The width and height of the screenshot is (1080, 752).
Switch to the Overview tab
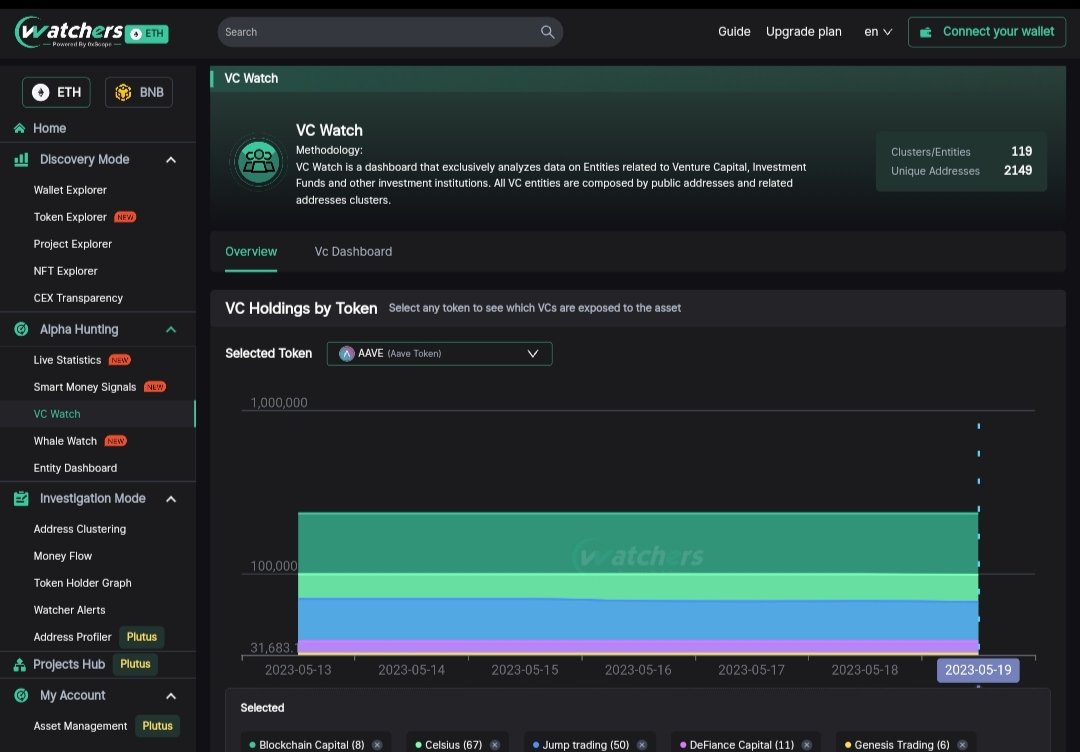(251, 251)
